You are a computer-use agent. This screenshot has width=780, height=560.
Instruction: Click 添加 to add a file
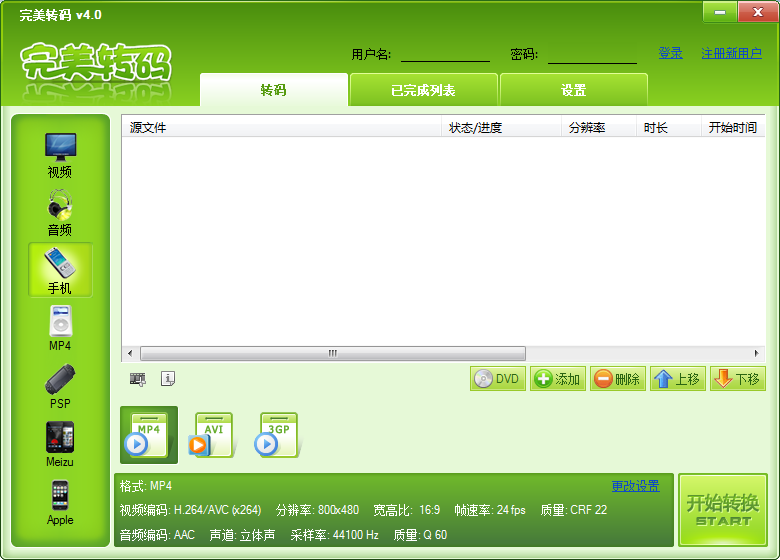(558, 379)
